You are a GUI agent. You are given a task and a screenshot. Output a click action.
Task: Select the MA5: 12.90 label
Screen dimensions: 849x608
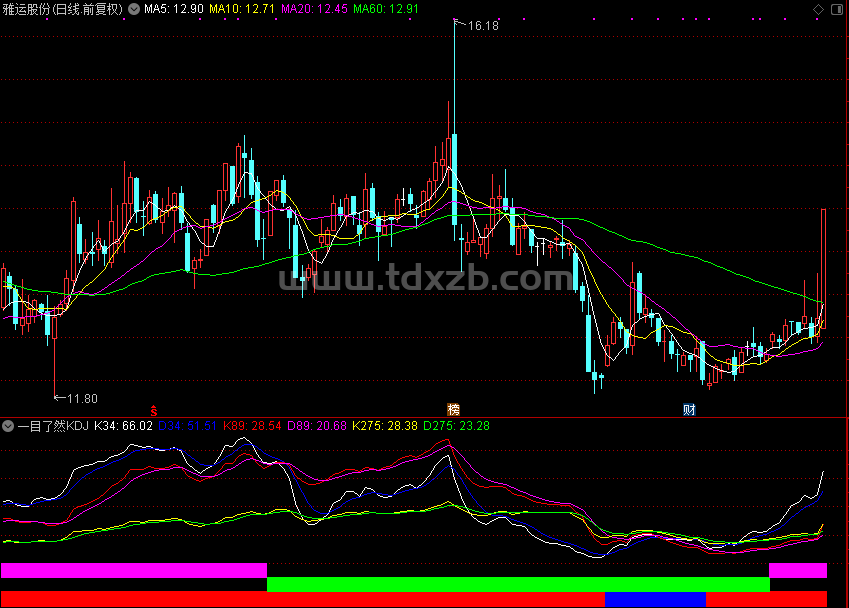[174, 9]
